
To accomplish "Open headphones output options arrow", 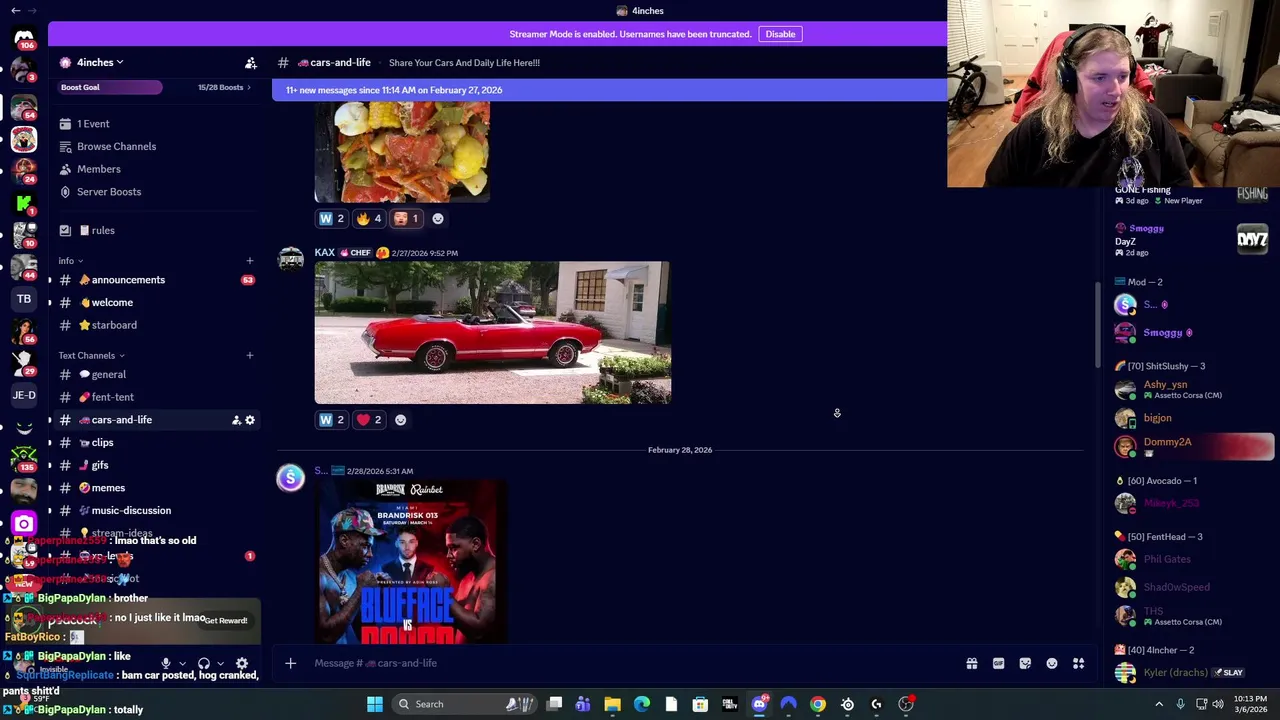I will click(x=220, y=664).
